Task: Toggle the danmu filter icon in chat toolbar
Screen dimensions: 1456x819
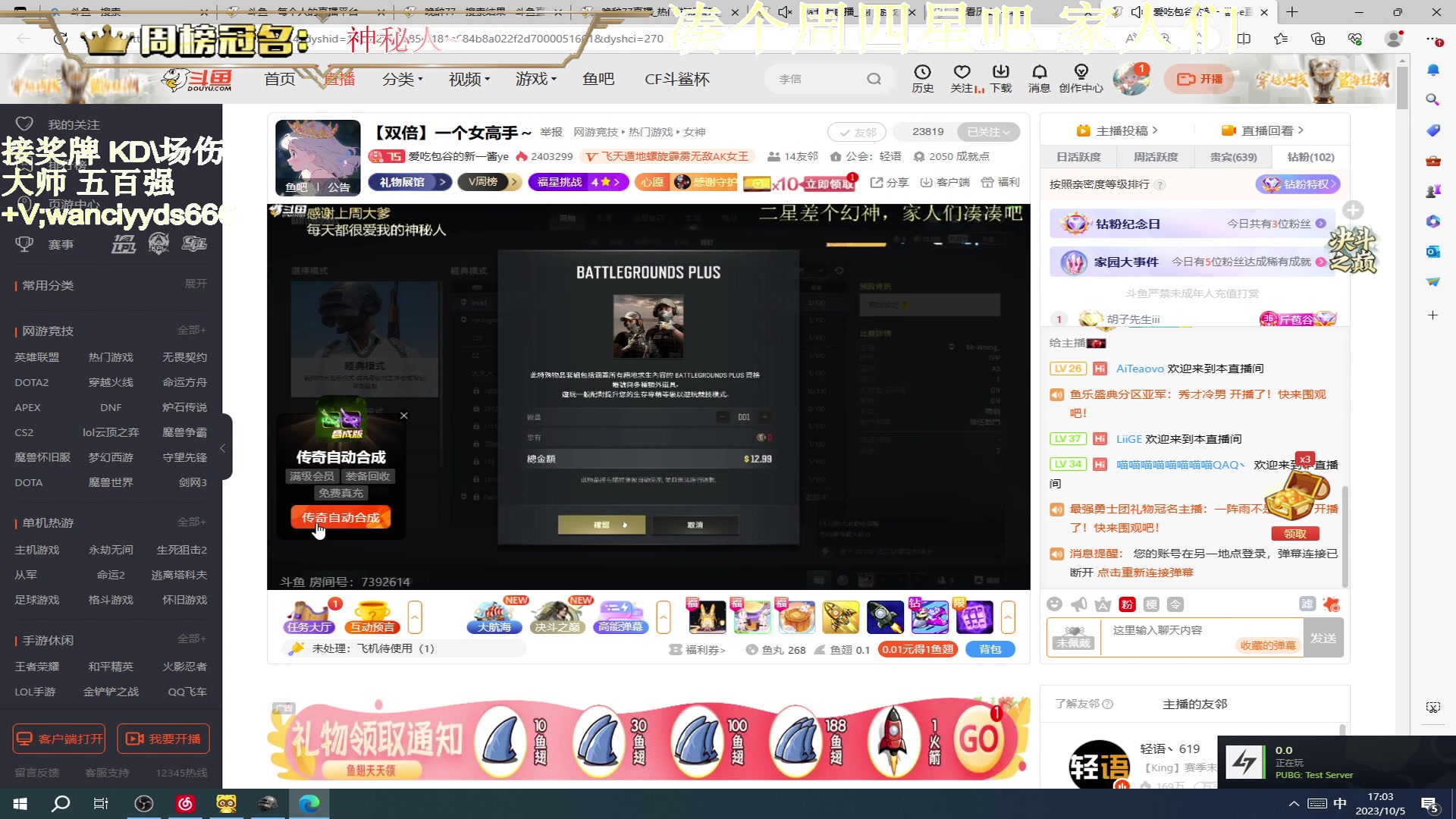Action: [1307, 604]
